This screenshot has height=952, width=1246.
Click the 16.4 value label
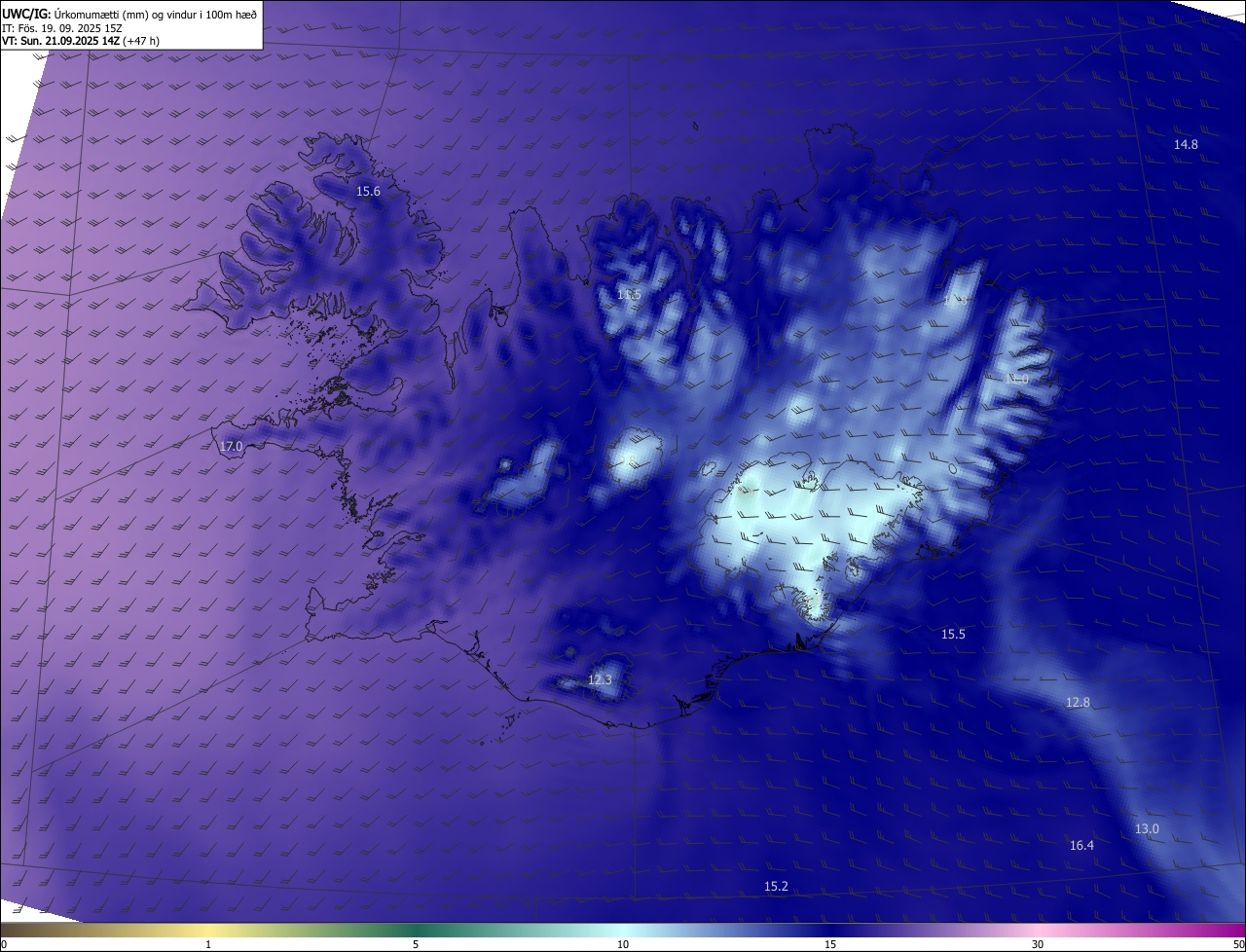click(1081, 845)
